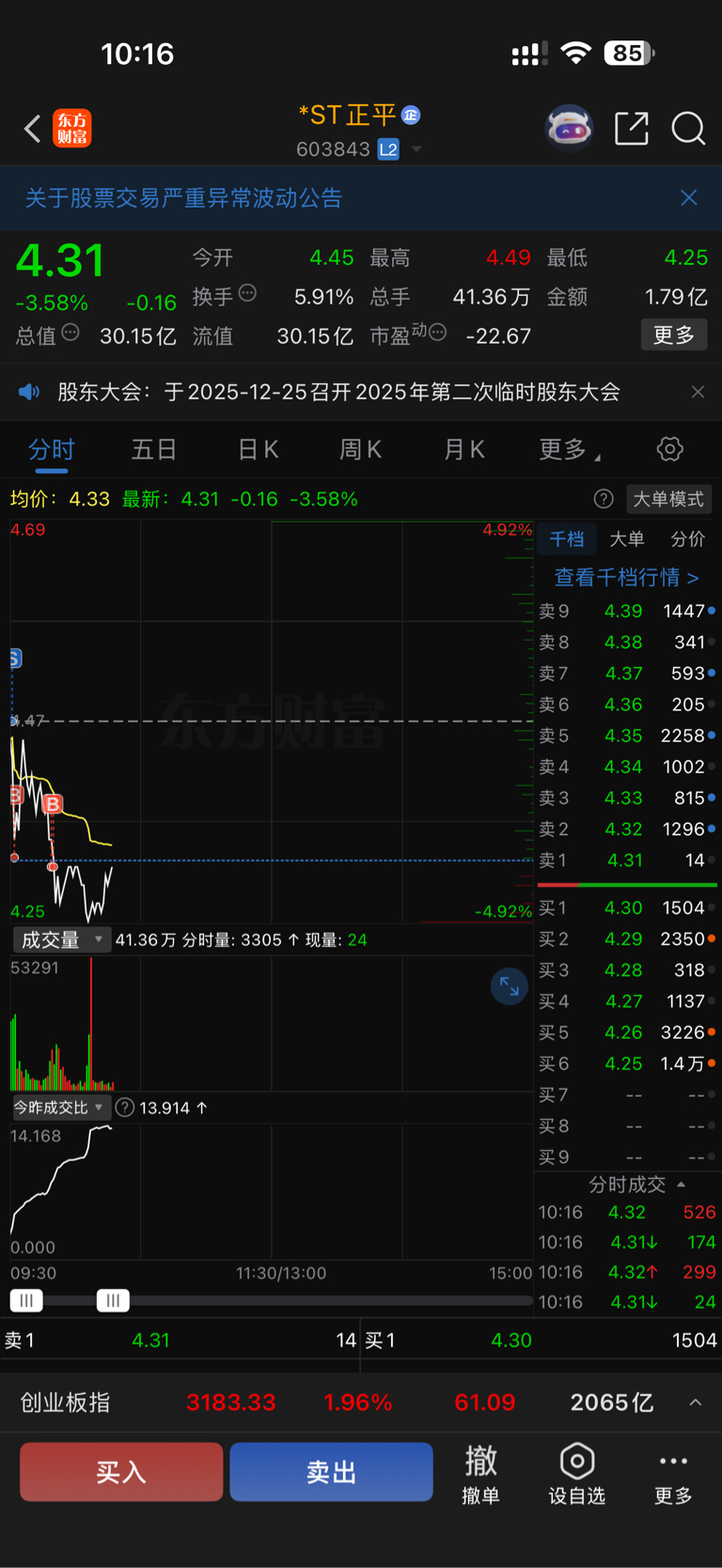Viewport: 722px width, 1568px height.
Task: Expand the 更多 chart period dropdown
Action: [x=570, y=450]
